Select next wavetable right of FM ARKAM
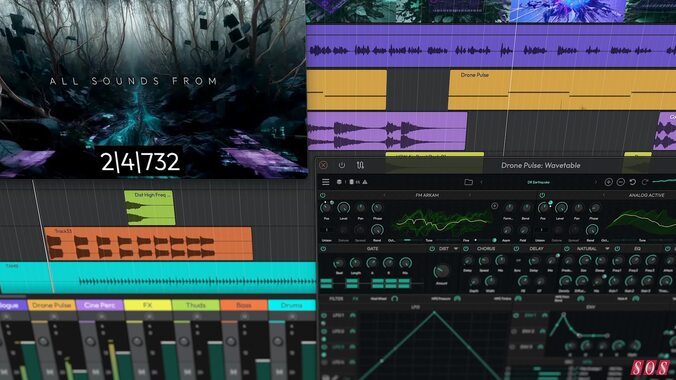Screen dimensions: 676x380 469,195
